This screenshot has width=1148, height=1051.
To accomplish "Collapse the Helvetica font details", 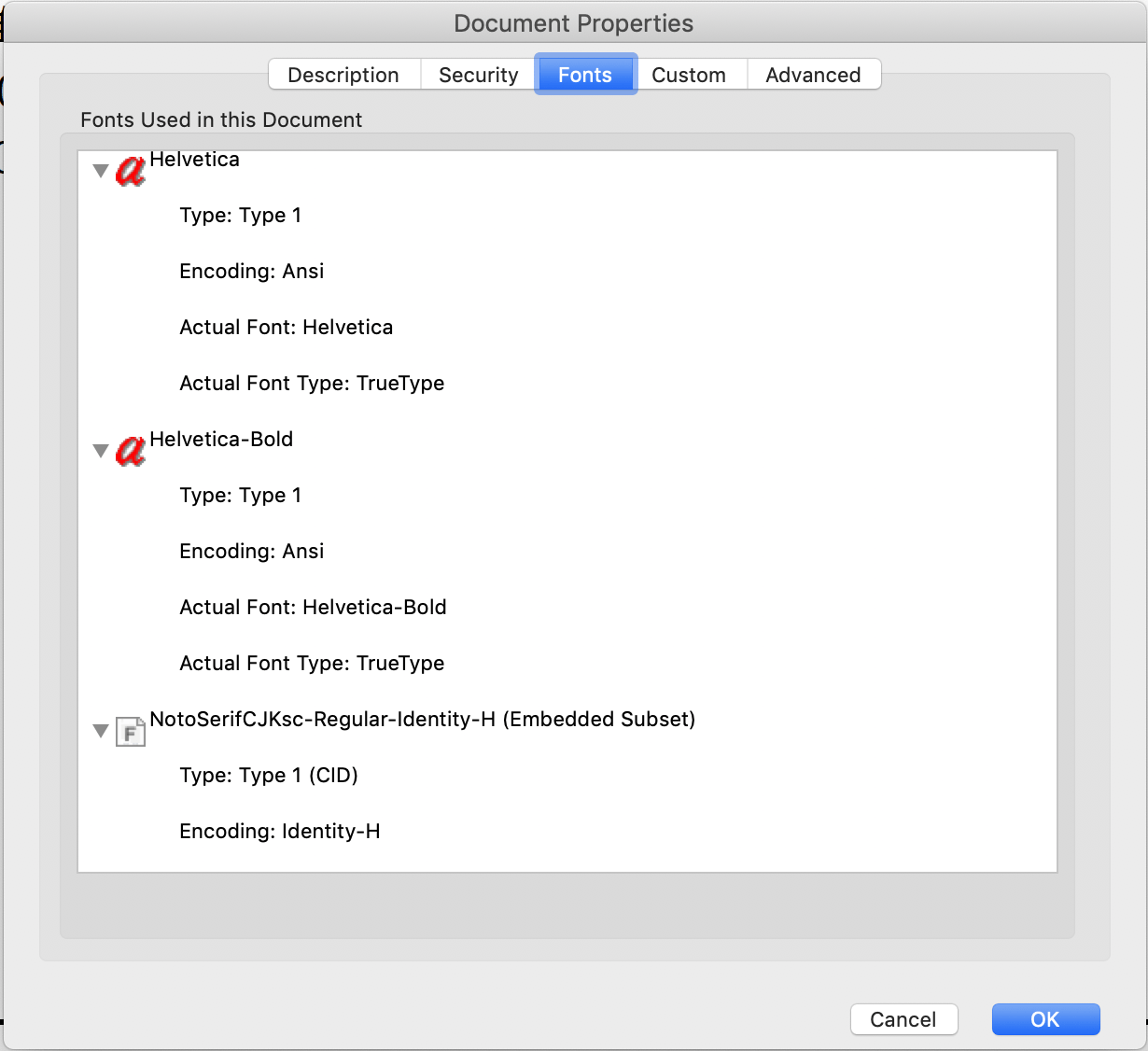I will (101, 171).
